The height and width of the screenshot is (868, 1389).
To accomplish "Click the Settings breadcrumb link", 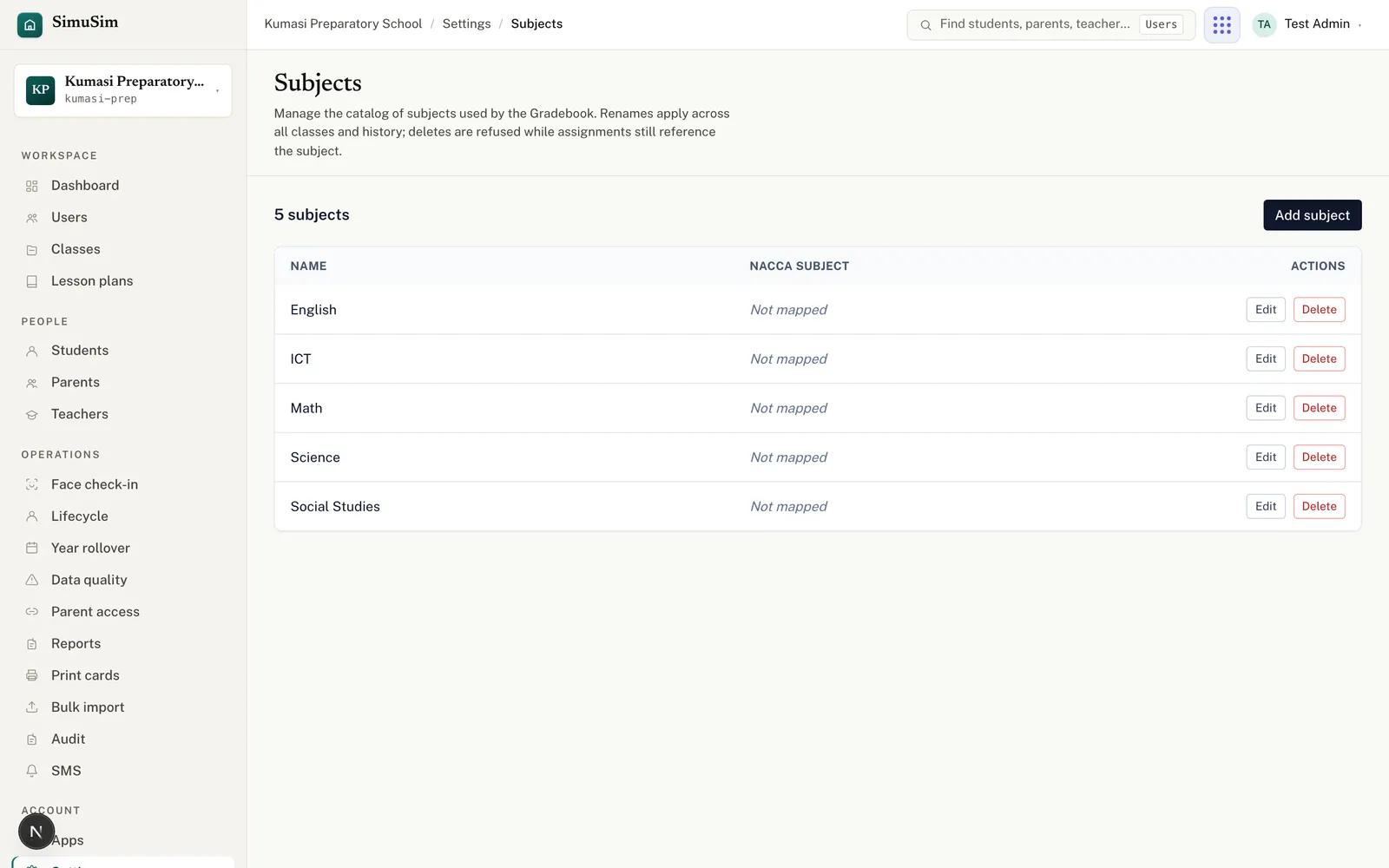I will pyautogui.click(x=466, y=23).
